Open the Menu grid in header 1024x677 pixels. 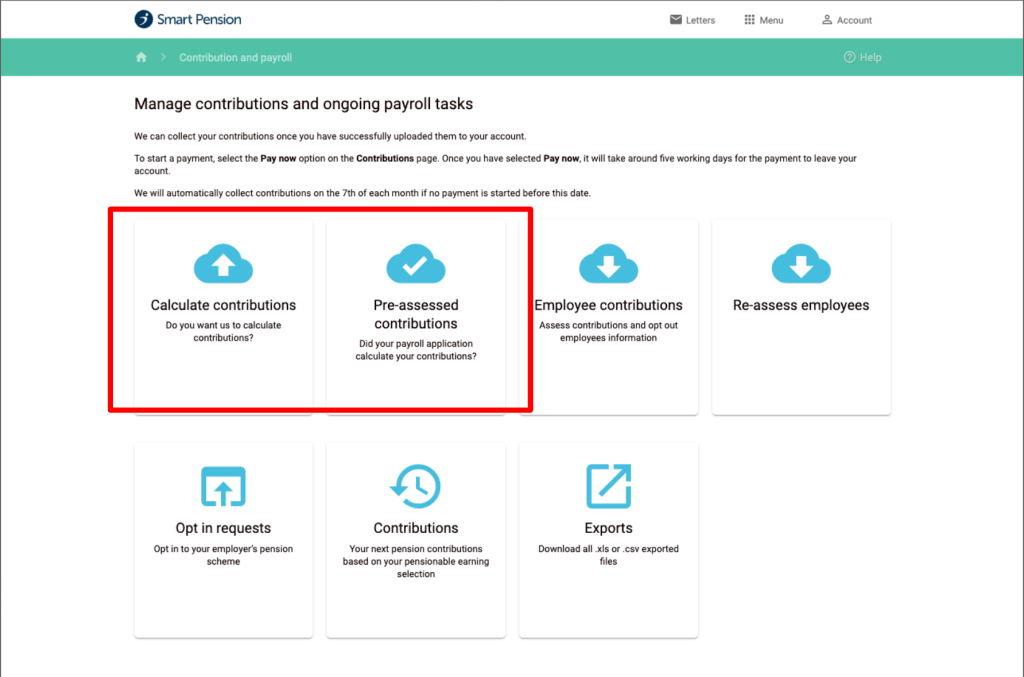coord(764,20)
